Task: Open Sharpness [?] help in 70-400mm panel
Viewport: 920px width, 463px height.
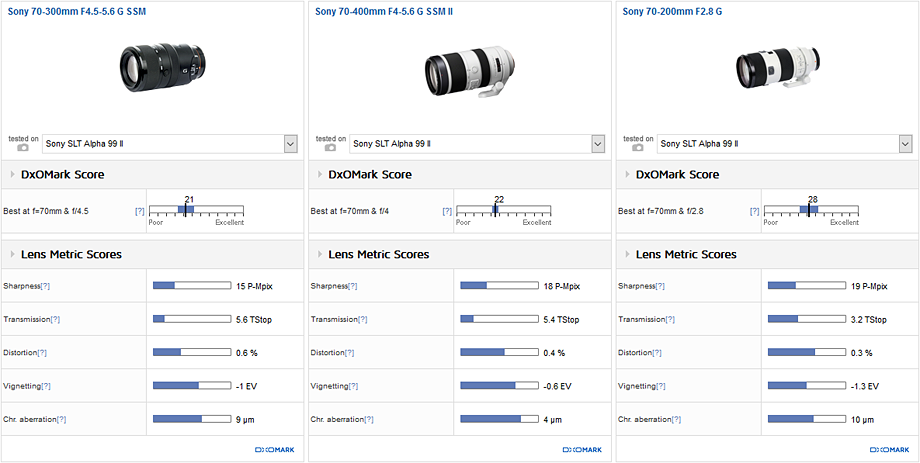Action: (353, 286)
